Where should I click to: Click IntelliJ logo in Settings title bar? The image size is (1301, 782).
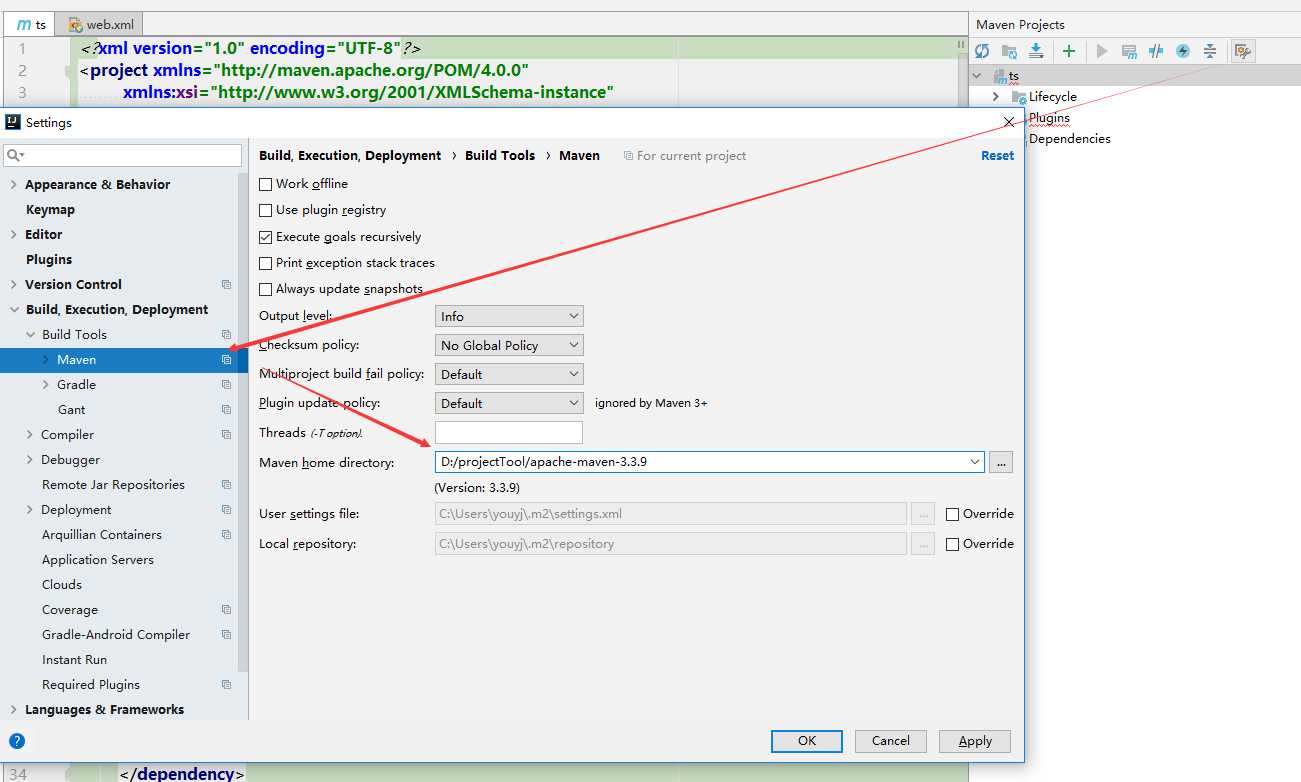click(13, 122)
